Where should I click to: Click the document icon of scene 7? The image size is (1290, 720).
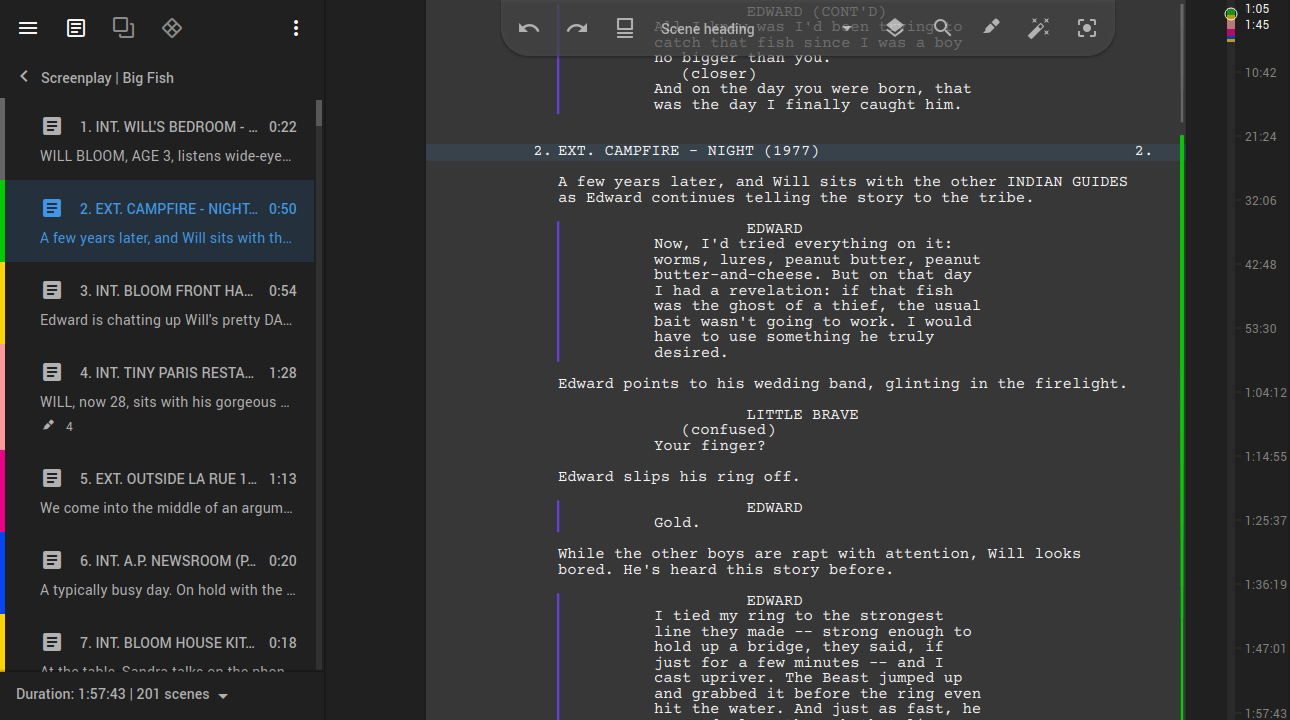point(52,643)
